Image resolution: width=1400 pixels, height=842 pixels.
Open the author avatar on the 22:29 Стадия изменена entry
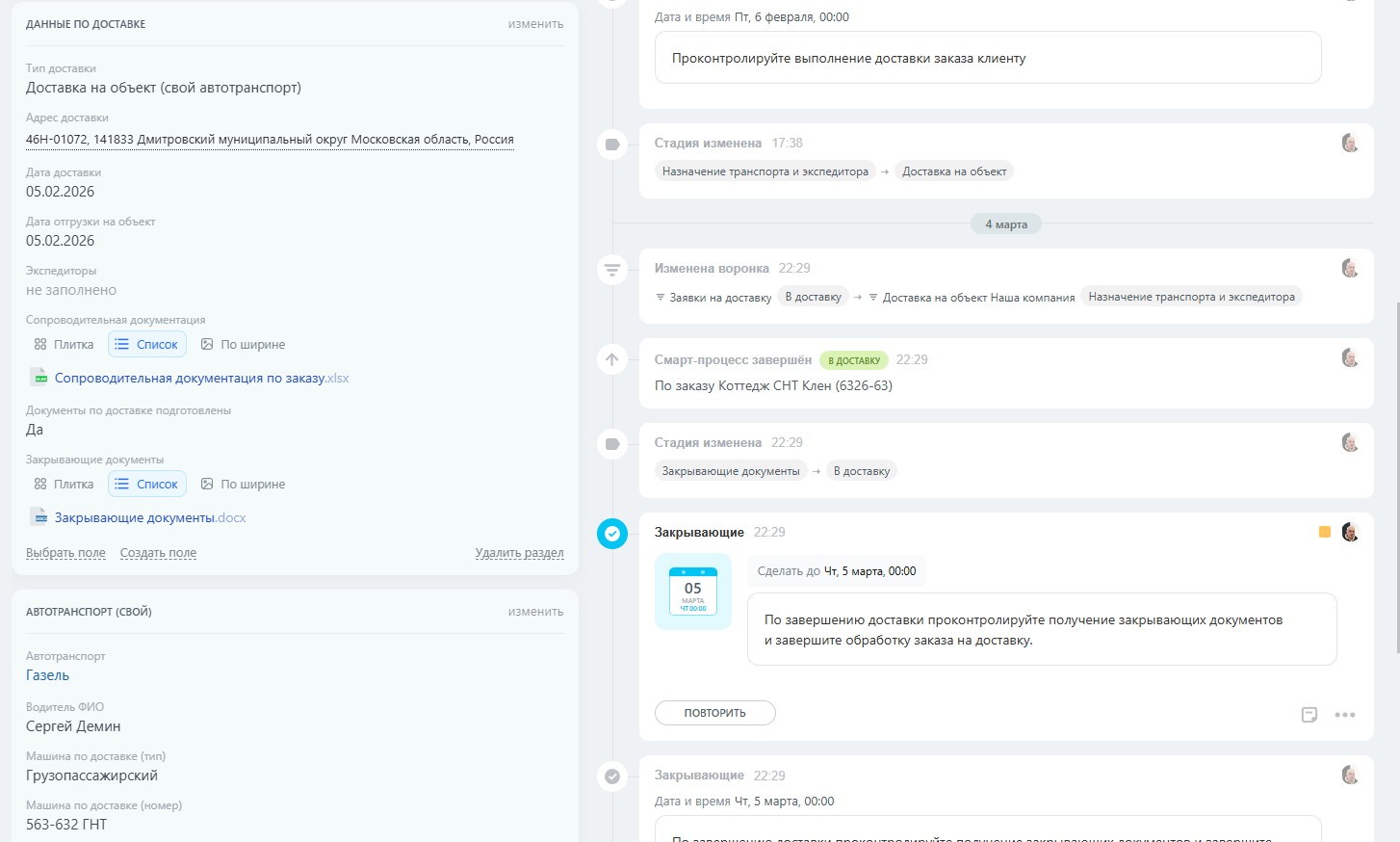[x=1350, y=443]
